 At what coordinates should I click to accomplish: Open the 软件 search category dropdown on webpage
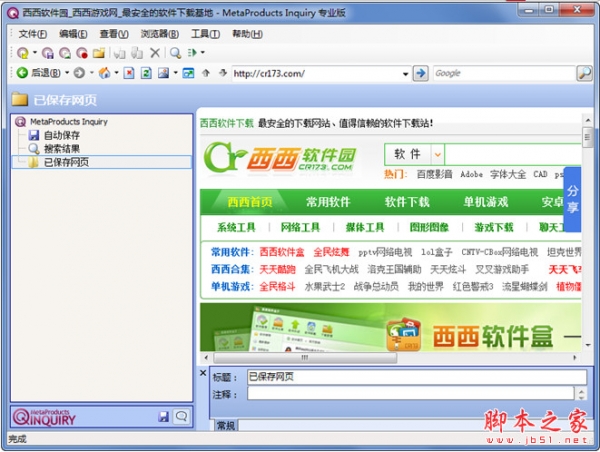[438, 155]
